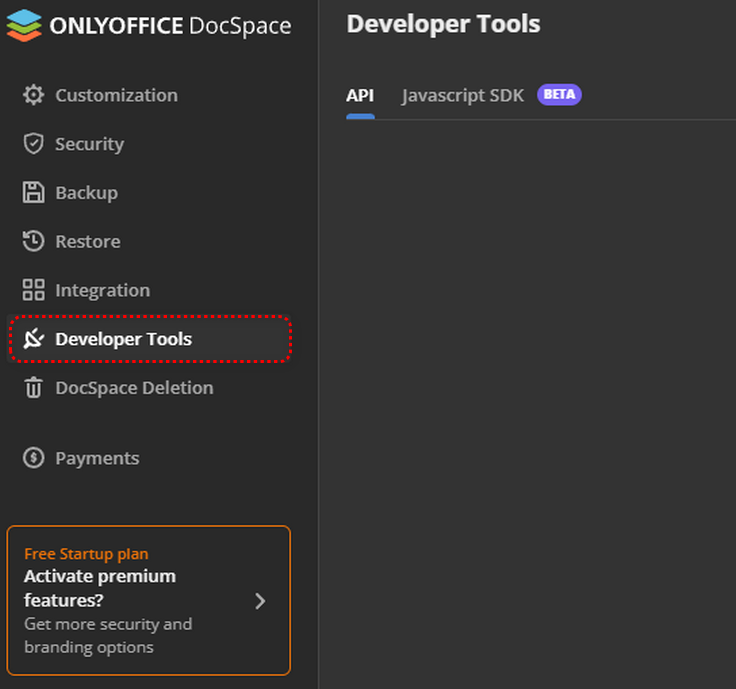The image size is (736, 689).
Task: Go to the Security section label
Action: point(89,144)
